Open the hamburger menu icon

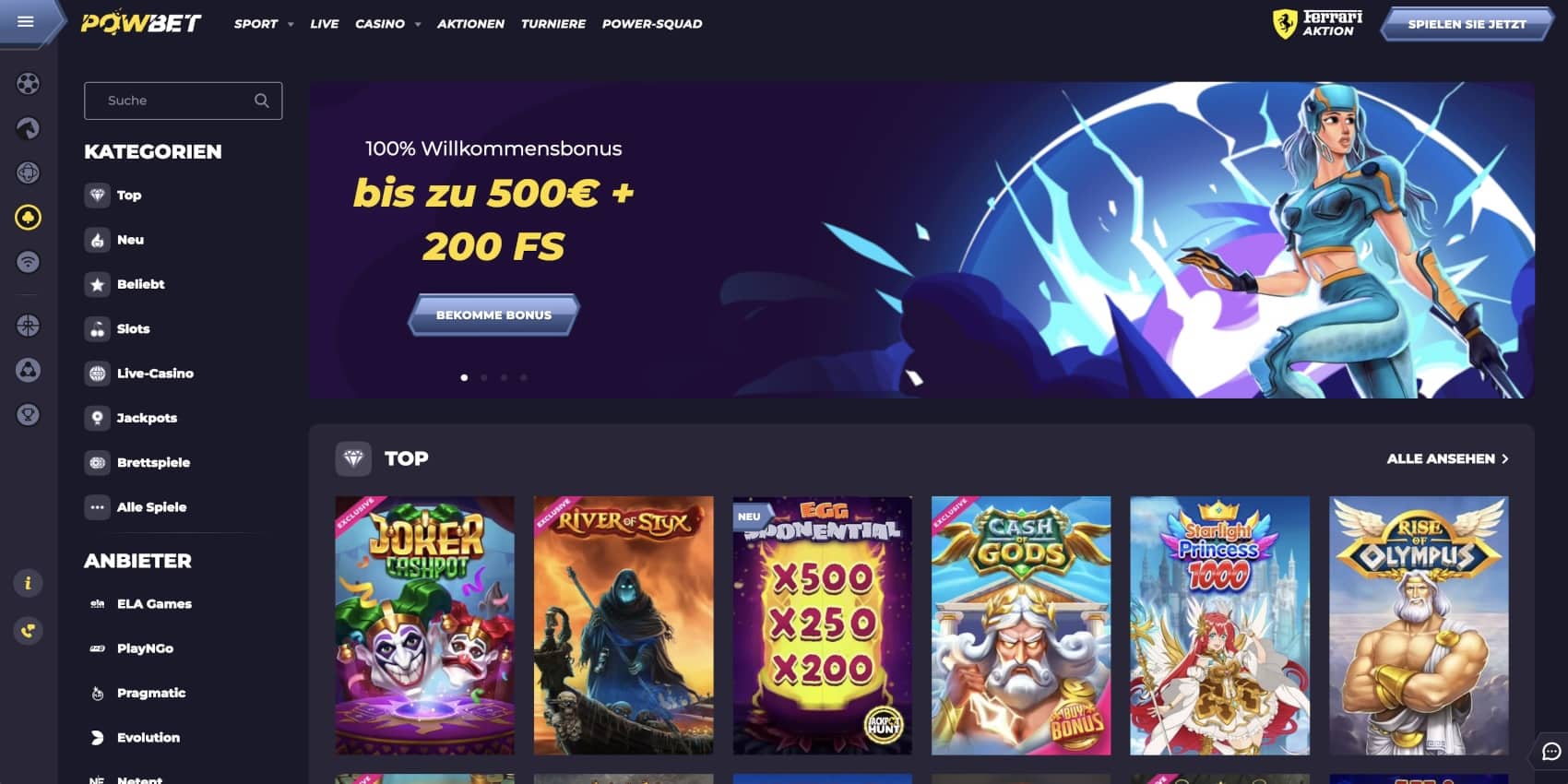pos(26,21)
